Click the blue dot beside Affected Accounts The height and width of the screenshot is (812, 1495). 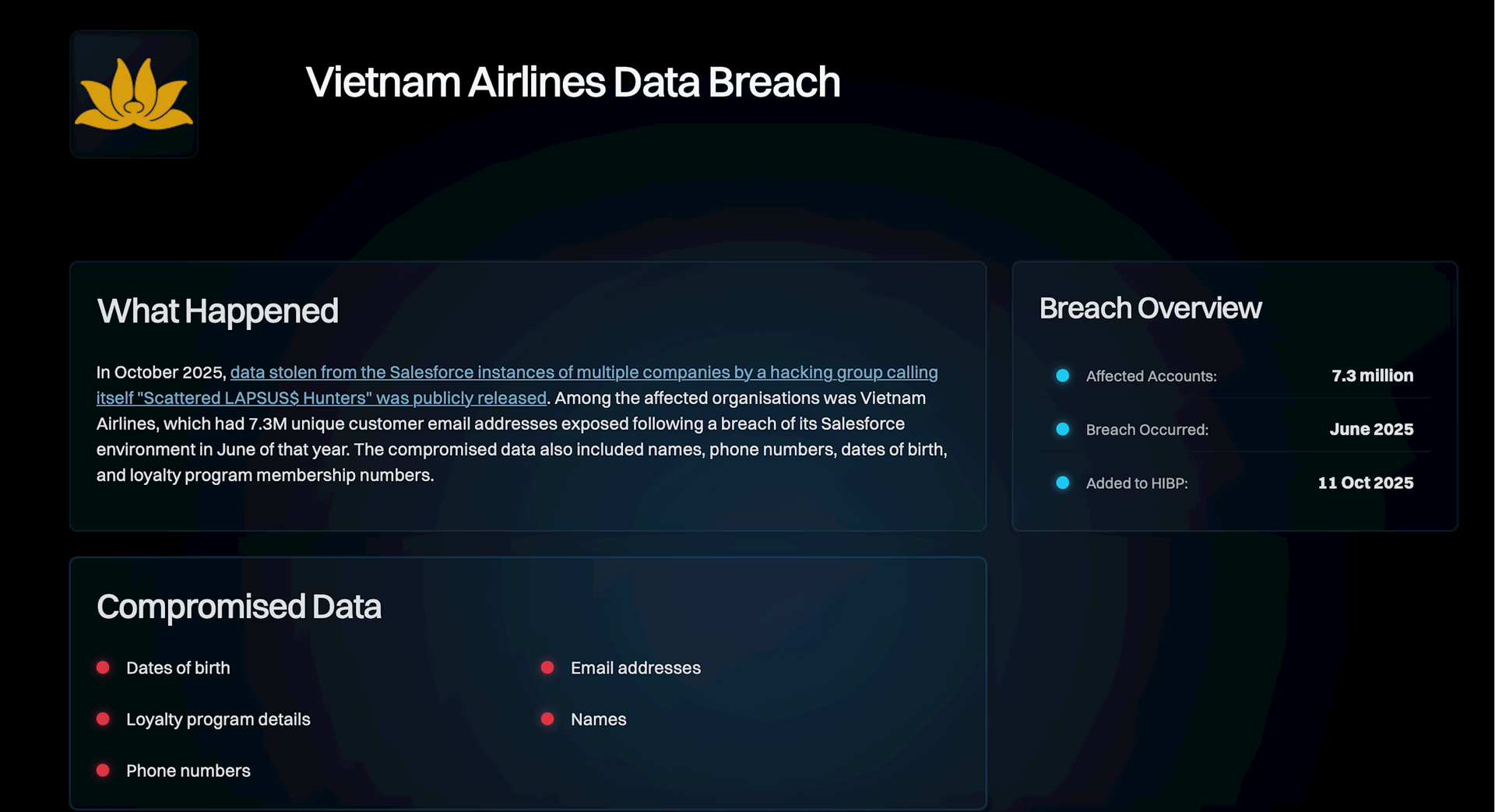click(x=1062, y=375)
